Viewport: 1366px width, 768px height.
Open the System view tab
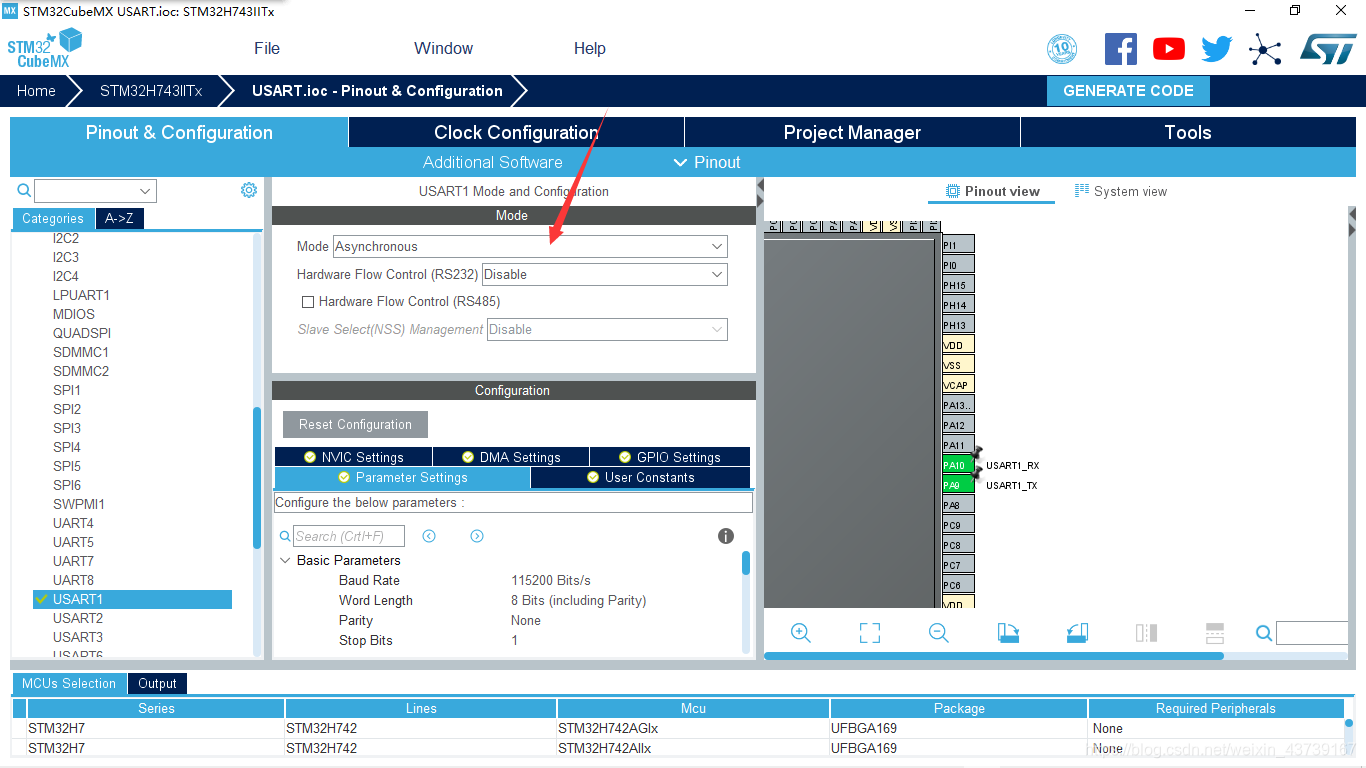pyautogui.click(x=1120, y=191)
